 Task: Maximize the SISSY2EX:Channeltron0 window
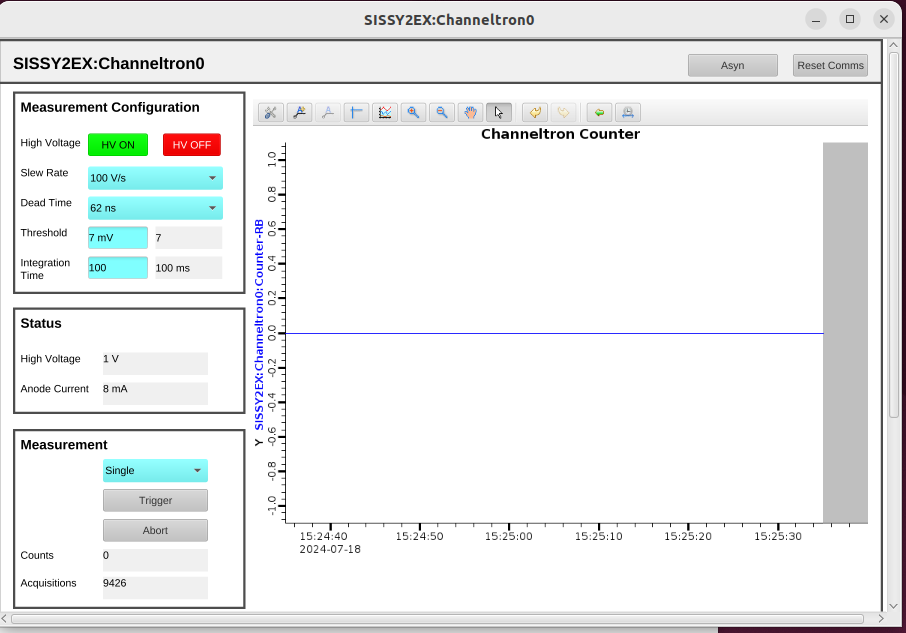[x=850, y=20]
